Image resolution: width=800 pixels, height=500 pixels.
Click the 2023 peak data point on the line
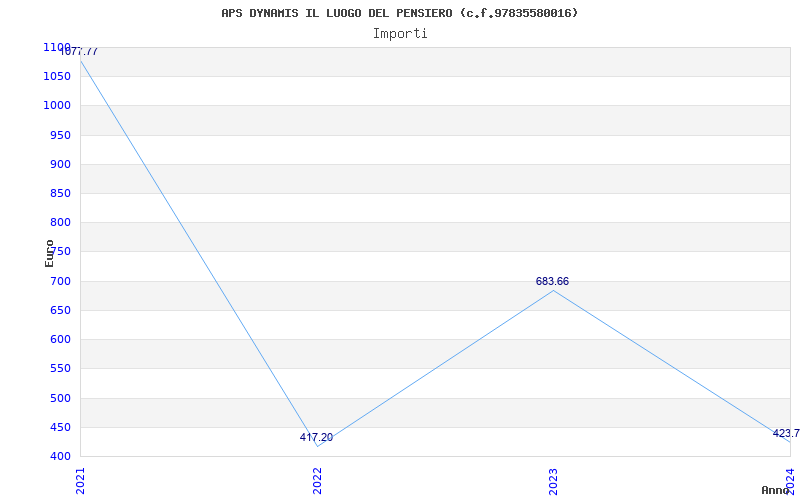(x=554, y=291)
